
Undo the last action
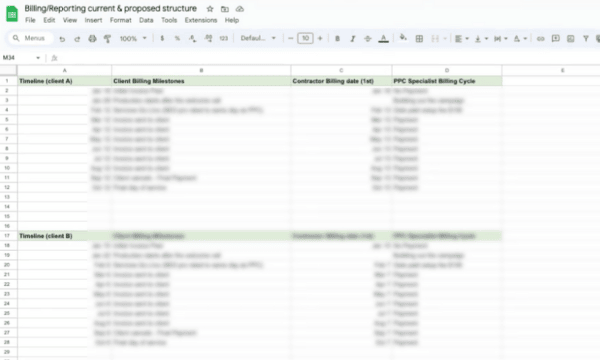[62, 39]
